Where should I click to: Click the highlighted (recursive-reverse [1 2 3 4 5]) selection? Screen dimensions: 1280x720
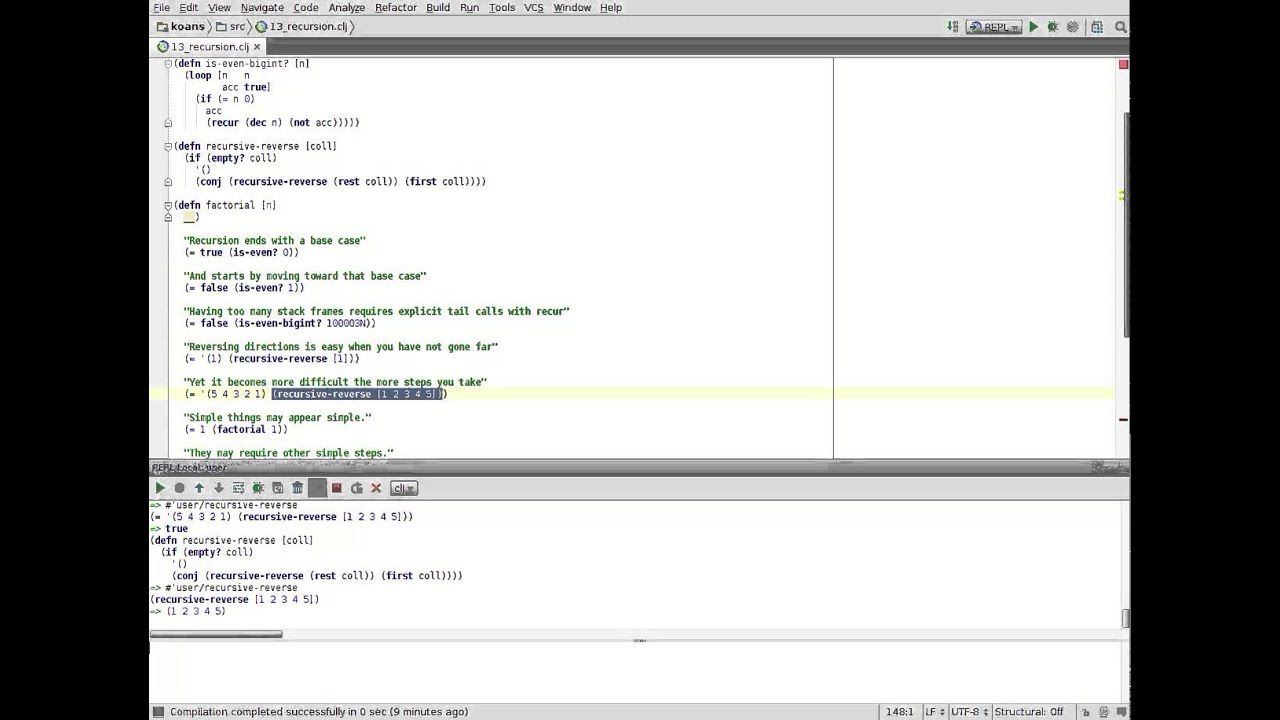[x=358, y=394]
